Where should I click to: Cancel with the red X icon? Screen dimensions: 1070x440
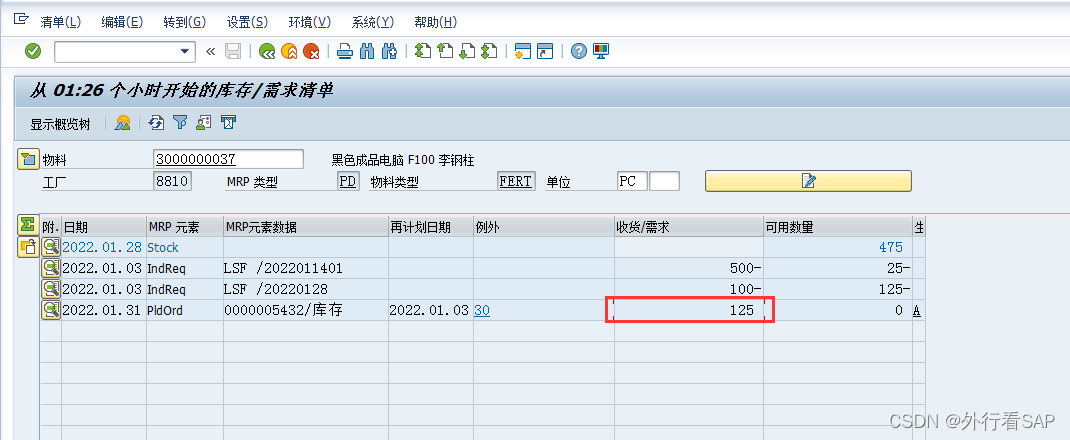click(311, 51)
